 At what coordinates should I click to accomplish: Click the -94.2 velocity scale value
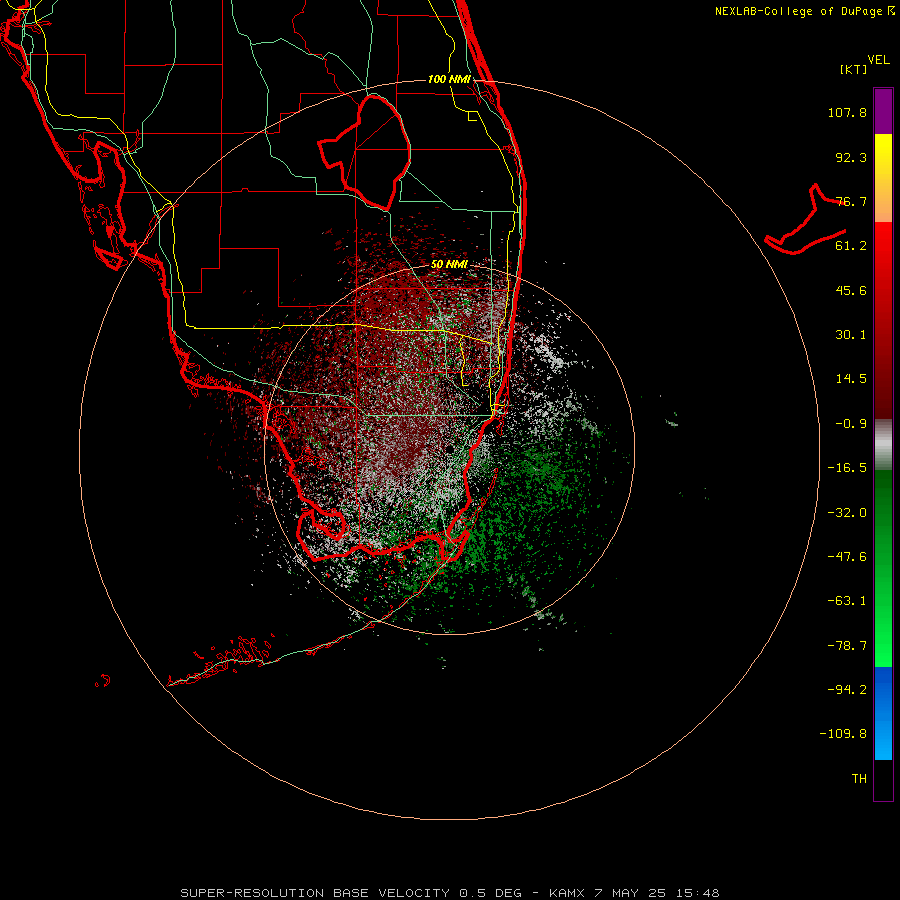[x=847, y=690]
